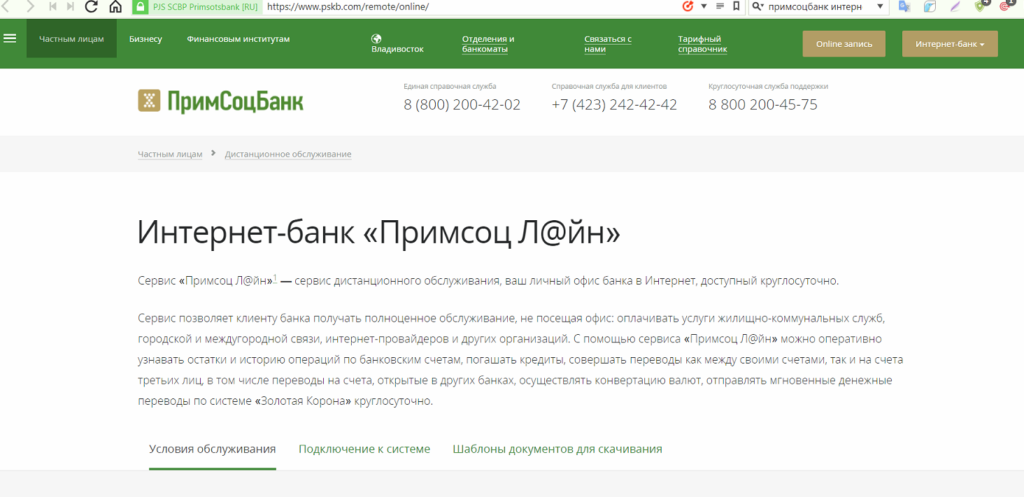Go to browser home page icon

[x=115, y=7]
